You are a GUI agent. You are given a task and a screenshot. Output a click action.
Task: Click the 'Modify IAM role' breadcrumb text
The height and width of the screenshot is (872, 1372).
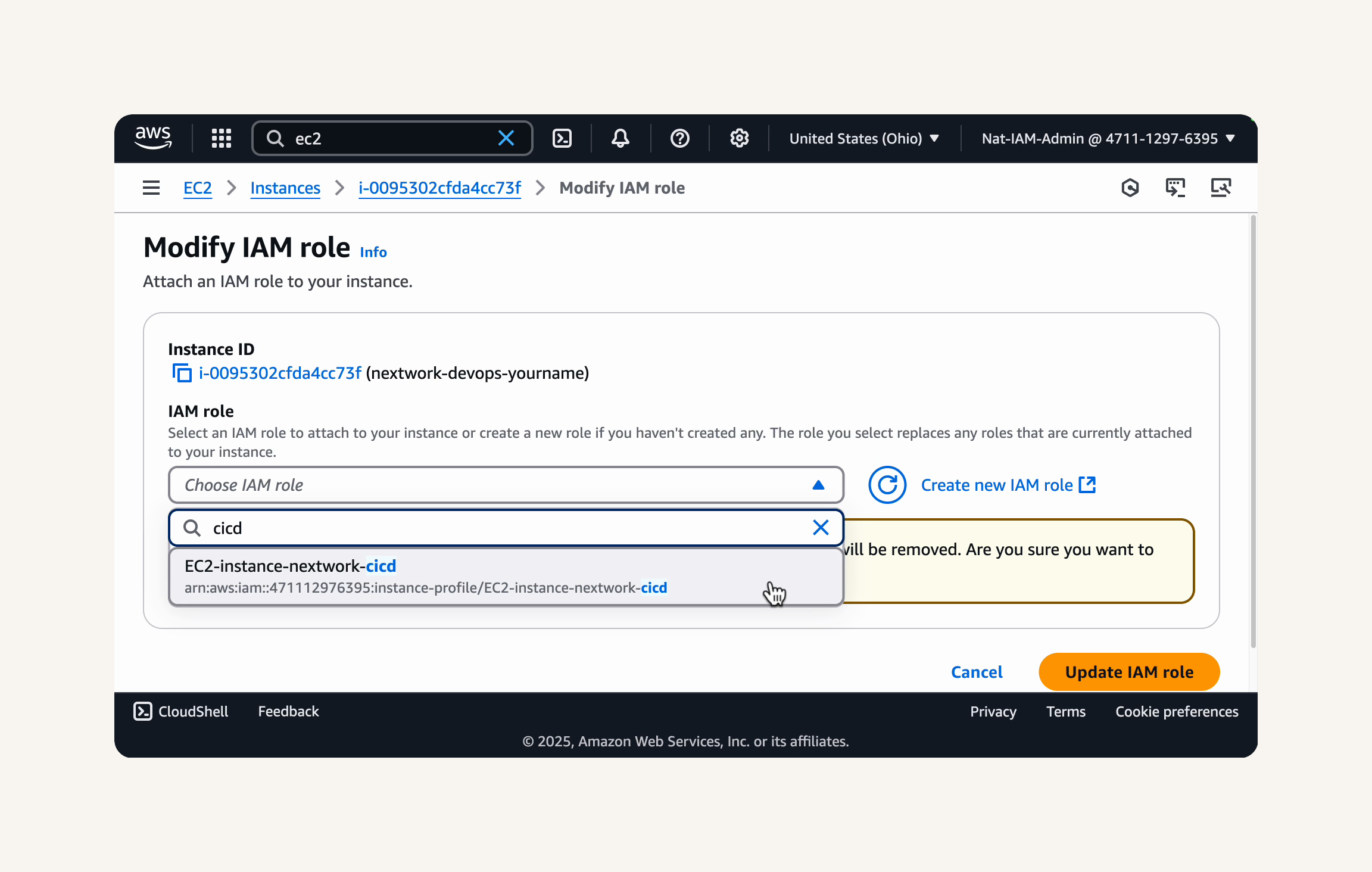[622, 188]
